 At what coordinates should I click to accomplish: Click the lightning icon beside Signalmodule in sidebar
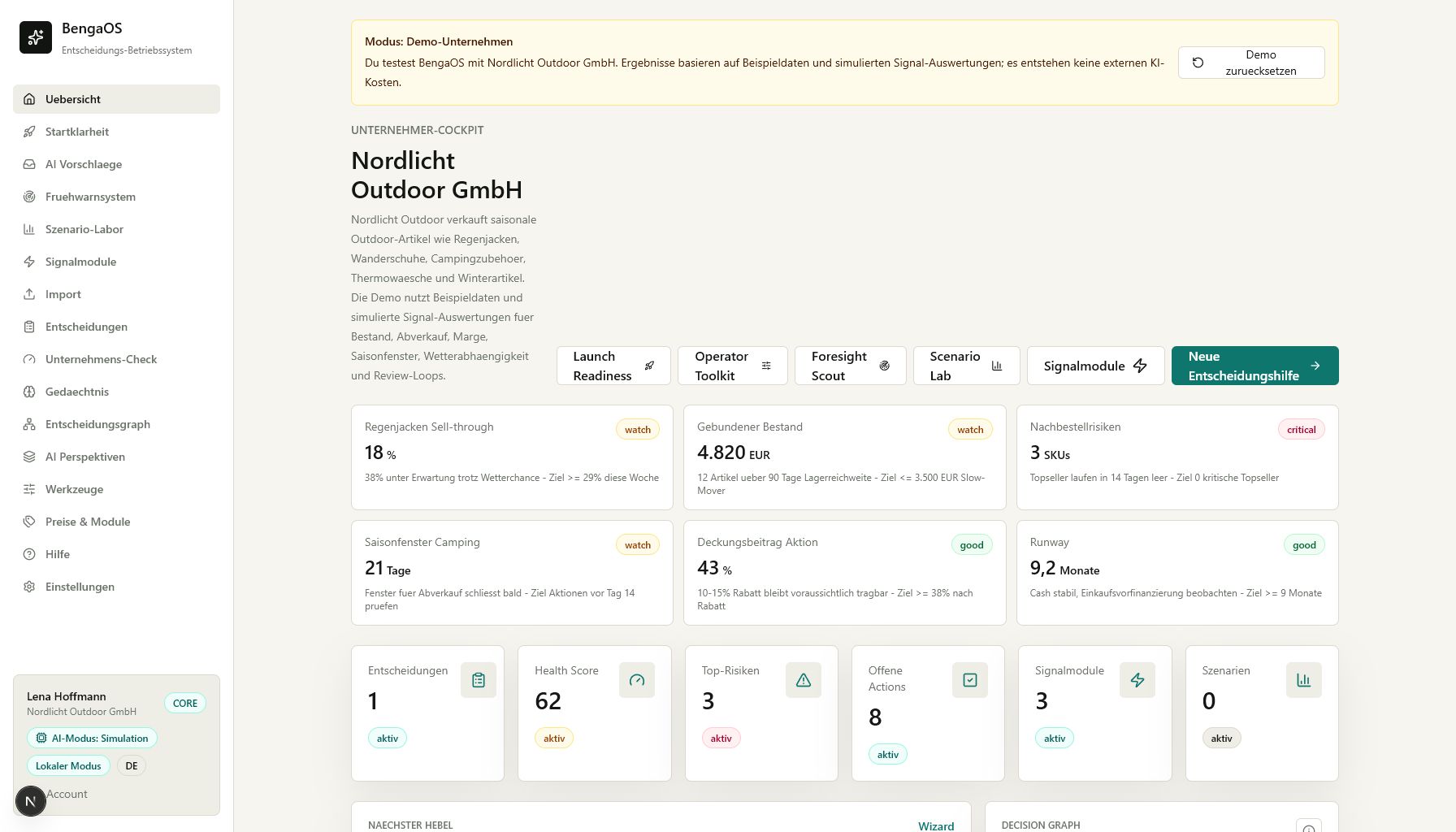29,262
